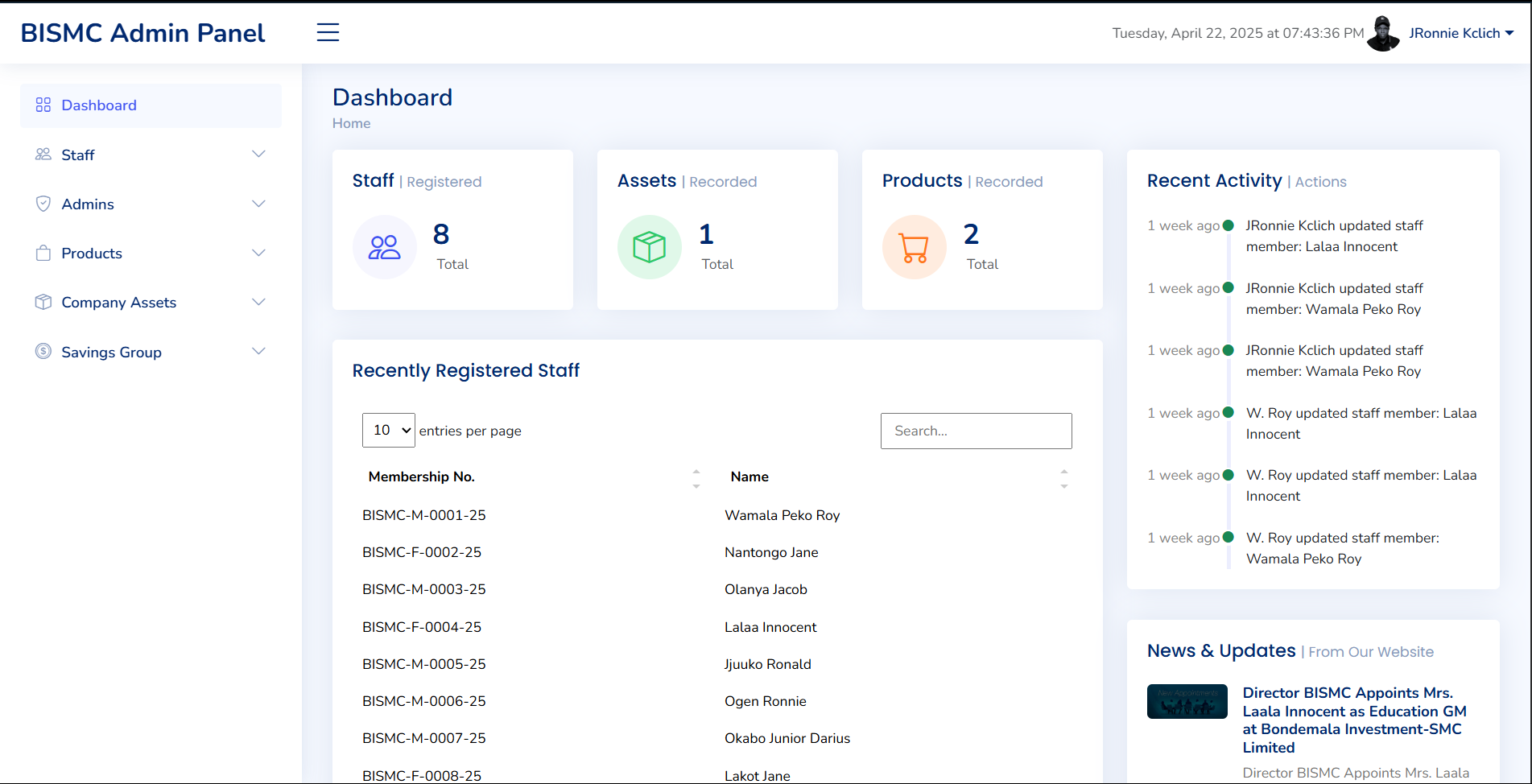Open the entries per page dropdown

click(389, 431)
